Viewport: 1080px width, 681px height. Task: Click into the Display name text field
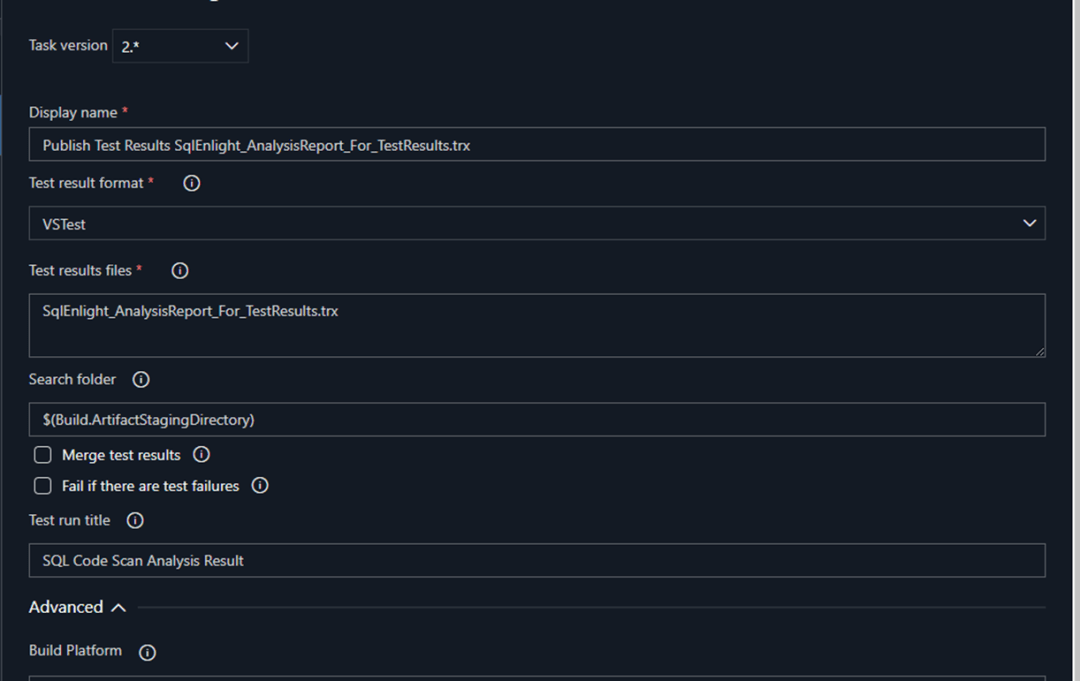(x=536, y=145)
